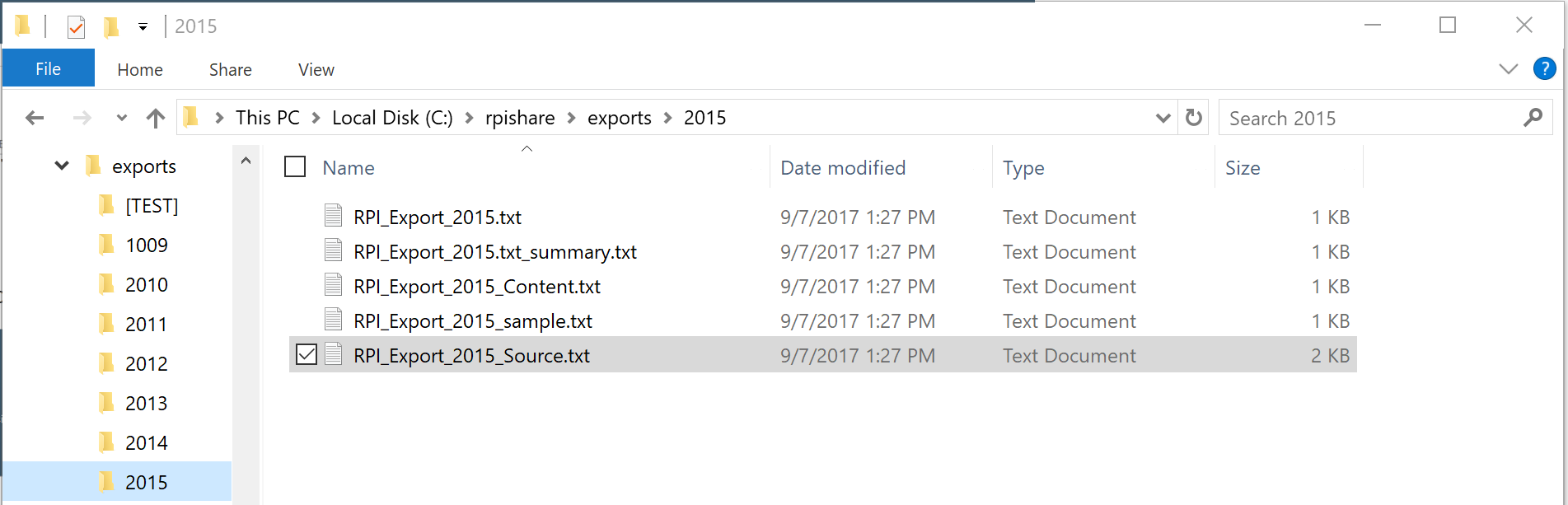1568x505 pixels.
Task: Click the rpishare breadcrumb in address bar
Action: pos(519,118)
